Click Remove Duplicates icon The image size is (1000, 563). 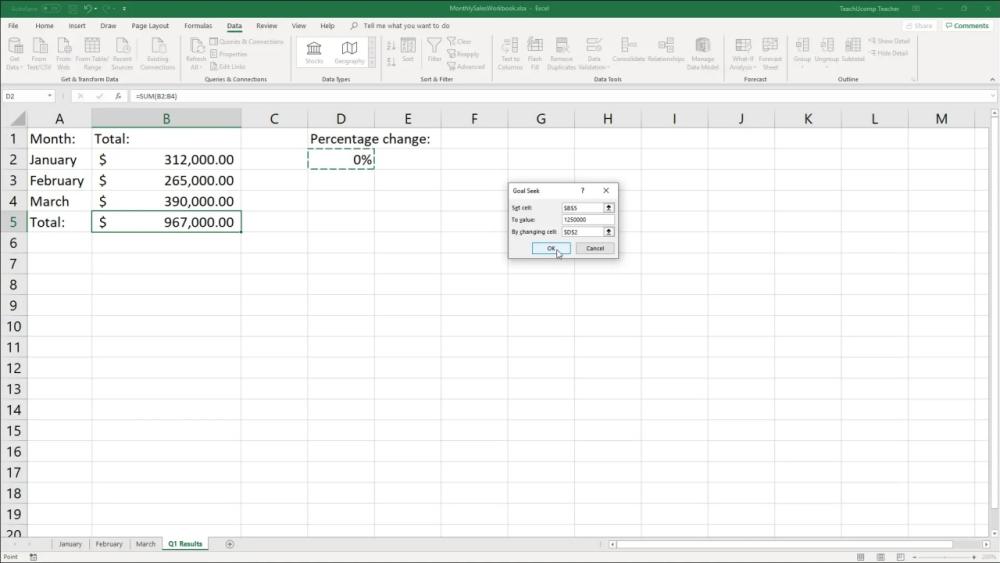pos(561,53)
